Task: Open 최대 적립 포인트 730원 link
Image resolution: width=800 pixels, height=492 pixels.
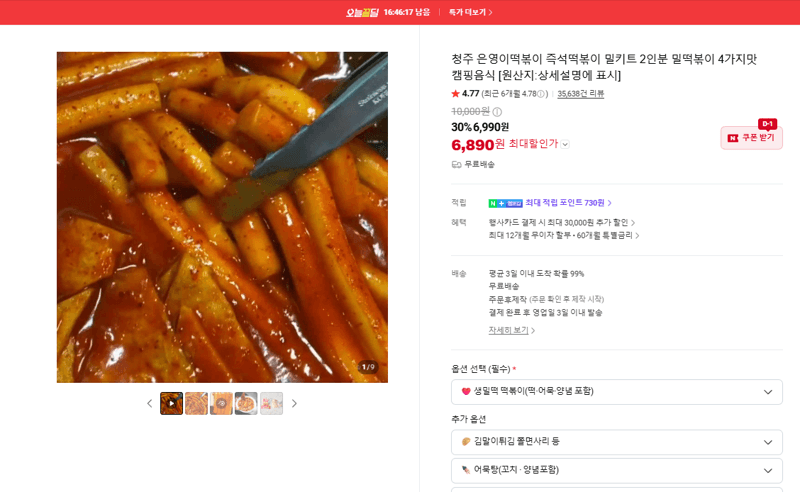Action: 568,203
